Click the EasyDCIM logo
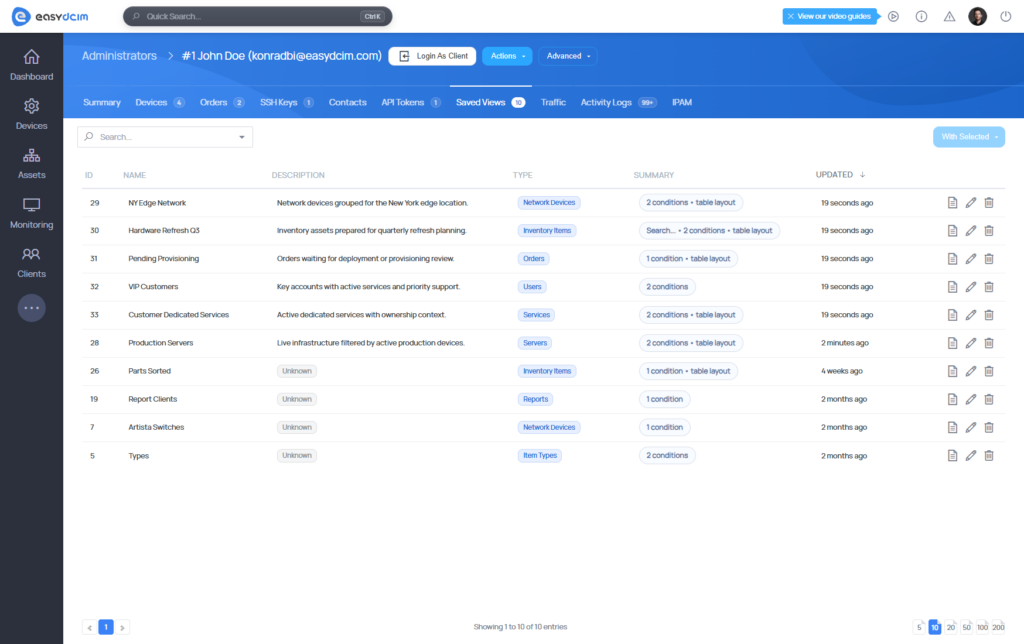Screen dimensions: 1024x644 tap(50, 16)
